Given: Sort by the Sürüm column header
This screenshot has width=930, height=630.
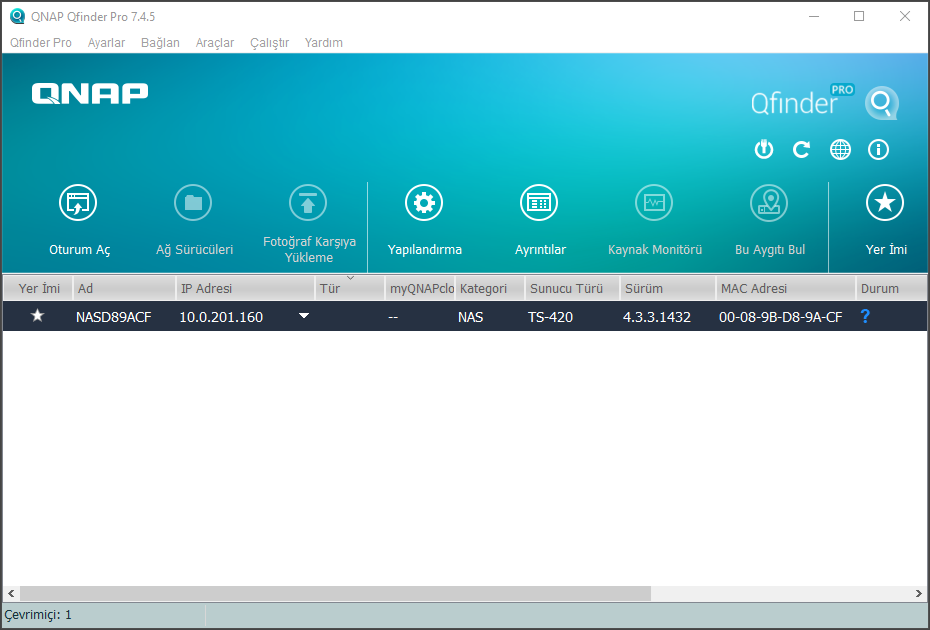Looking at the screenshot, I should [665, 288].
